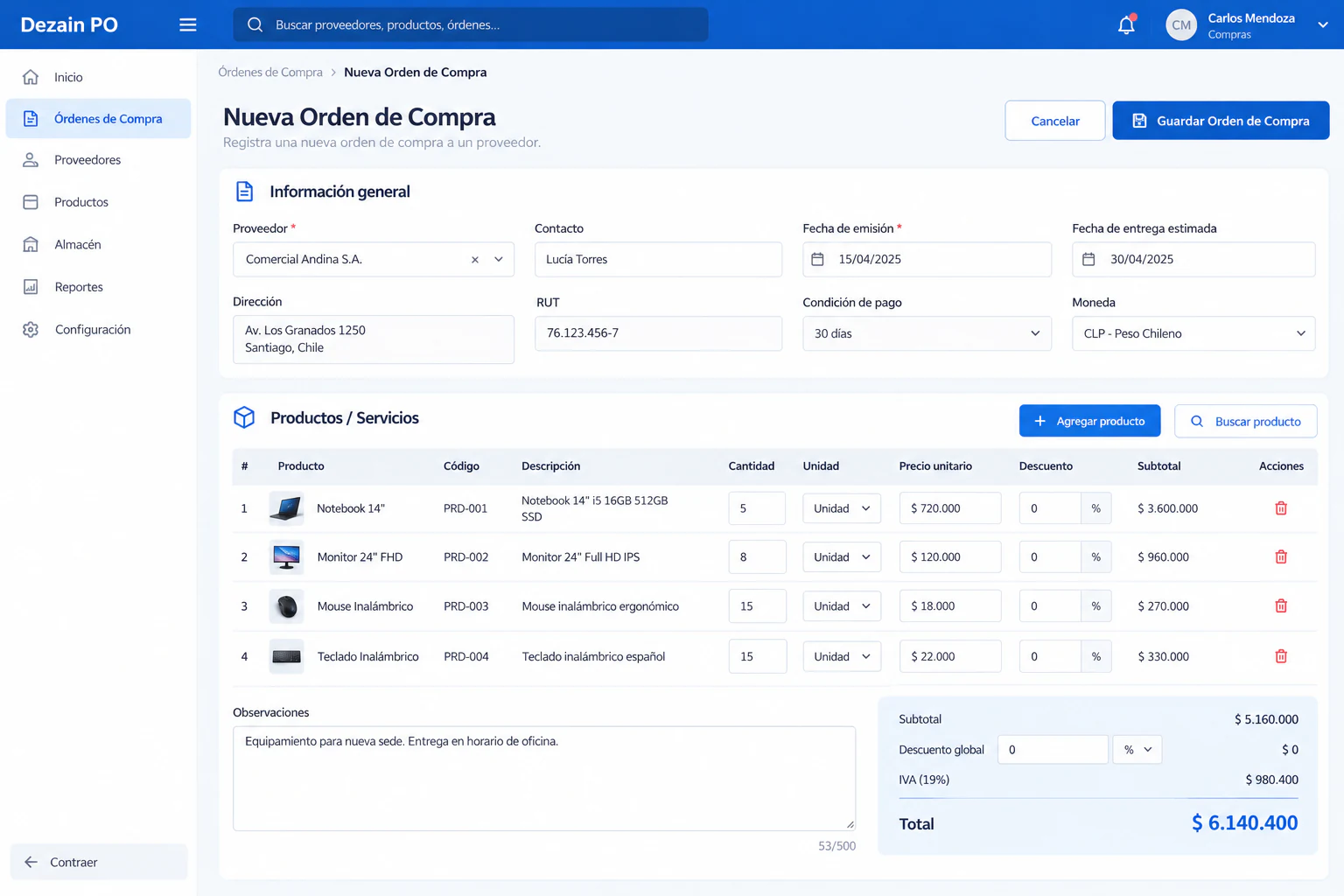The image size is (1344, 896).
Task: Click the IVA (19%) amount $ 980.400
Action: pos(1271,780)
